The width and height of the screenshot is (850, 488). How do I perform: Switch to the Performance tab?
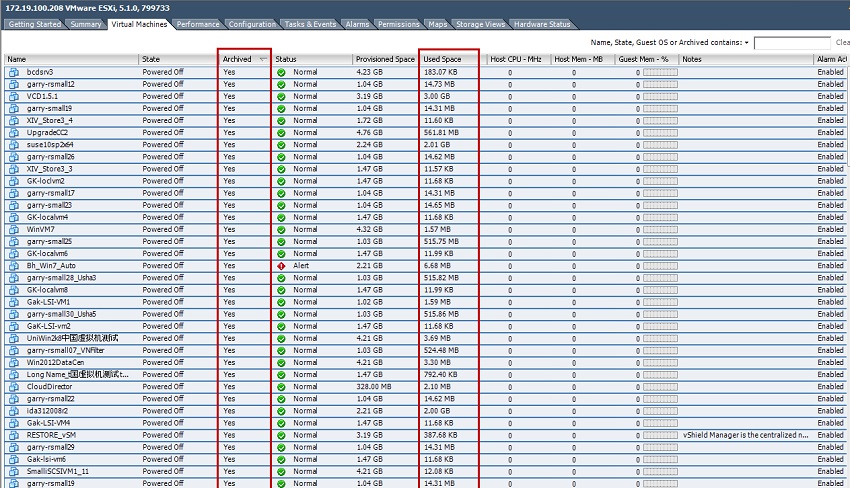click(x=198, y=24)
